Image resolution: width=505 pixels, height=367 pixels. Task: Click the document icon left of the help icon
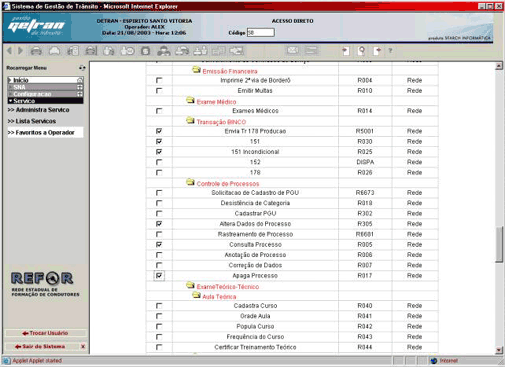tap(377, 51)
